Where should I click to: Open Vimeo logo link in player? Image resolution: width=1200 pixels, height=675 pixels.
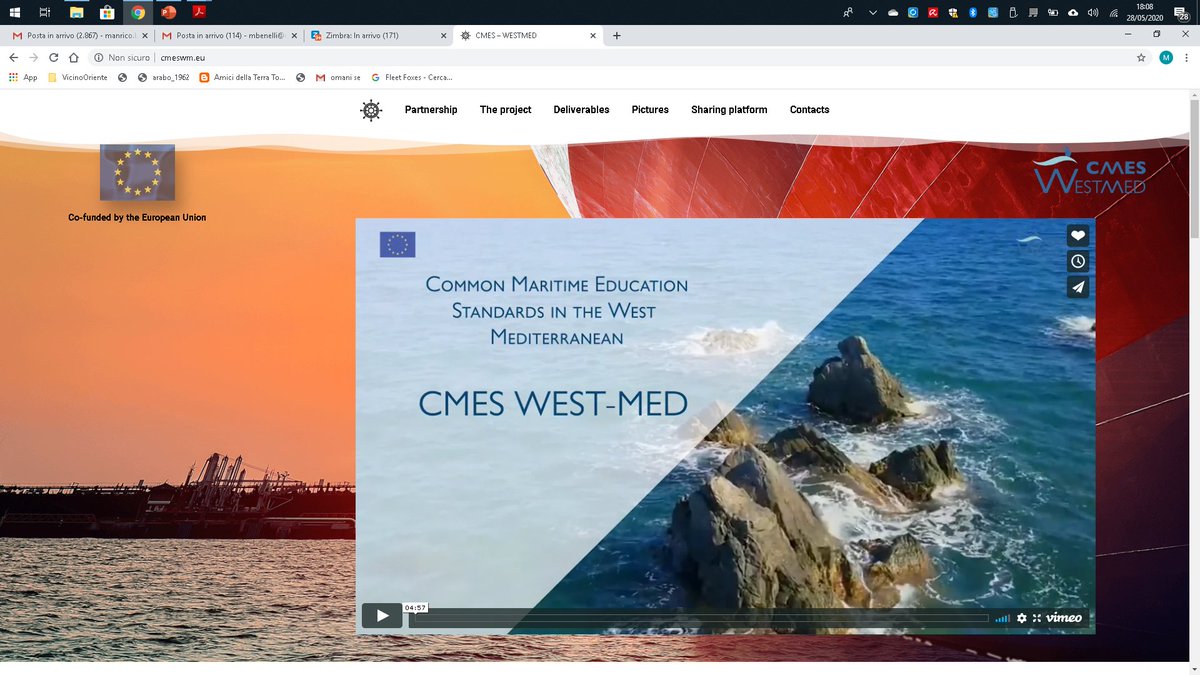1064,618
